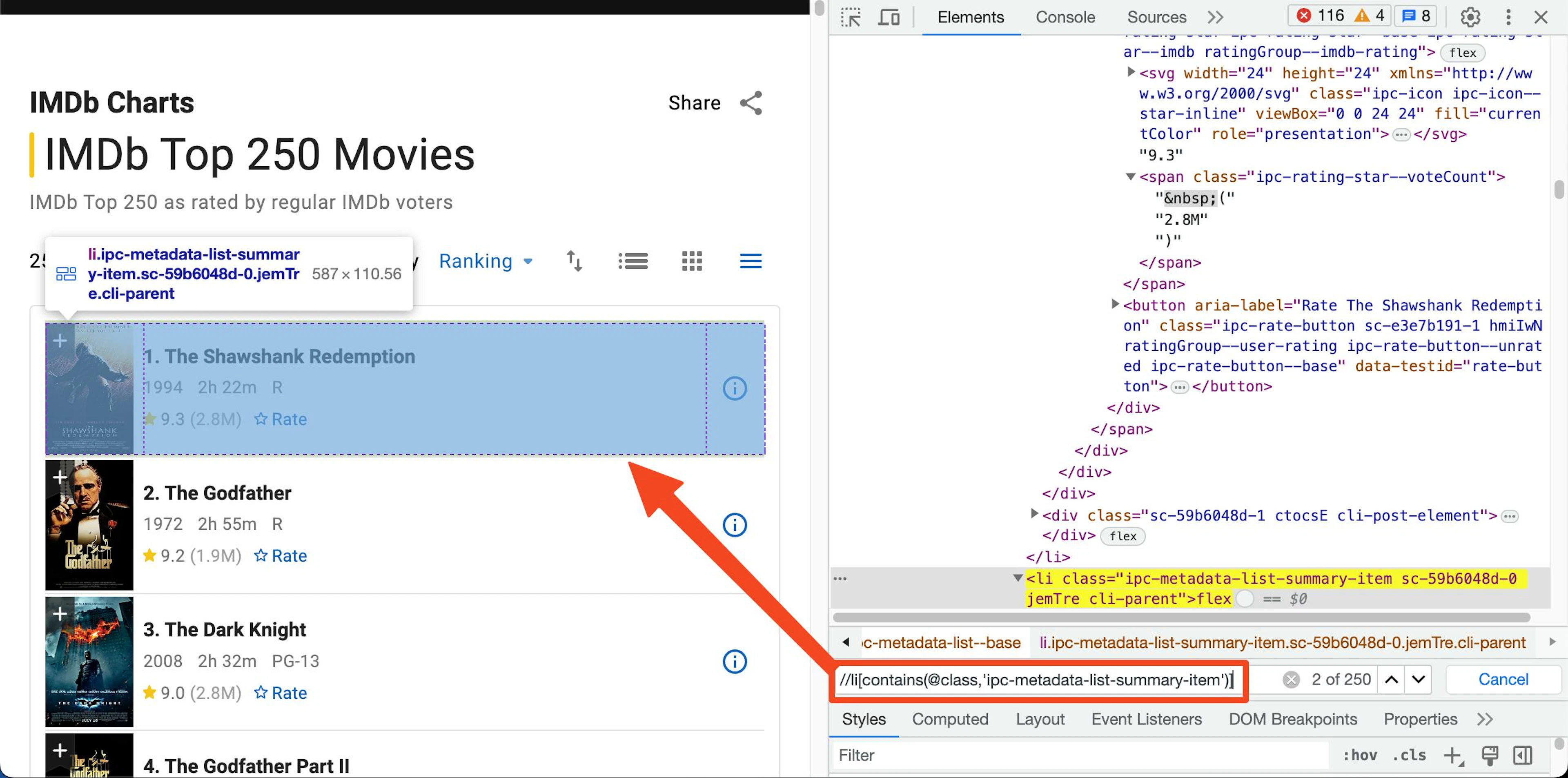The width and height of the screenshot is (1568, 778).
Task: Open info for The Shawshank Redemption
Action: pos(735,388)
